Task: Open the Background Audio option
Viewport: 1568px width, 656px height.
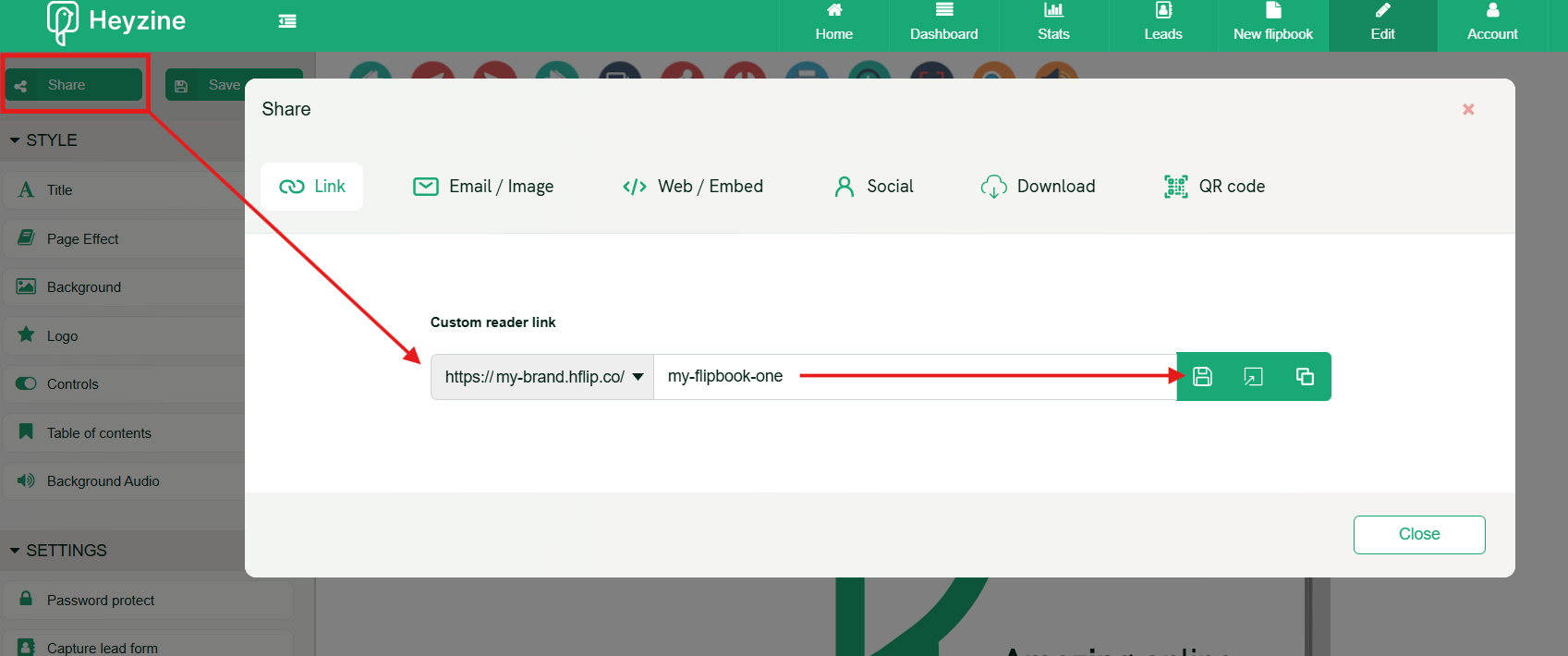Action: point(124,481)
